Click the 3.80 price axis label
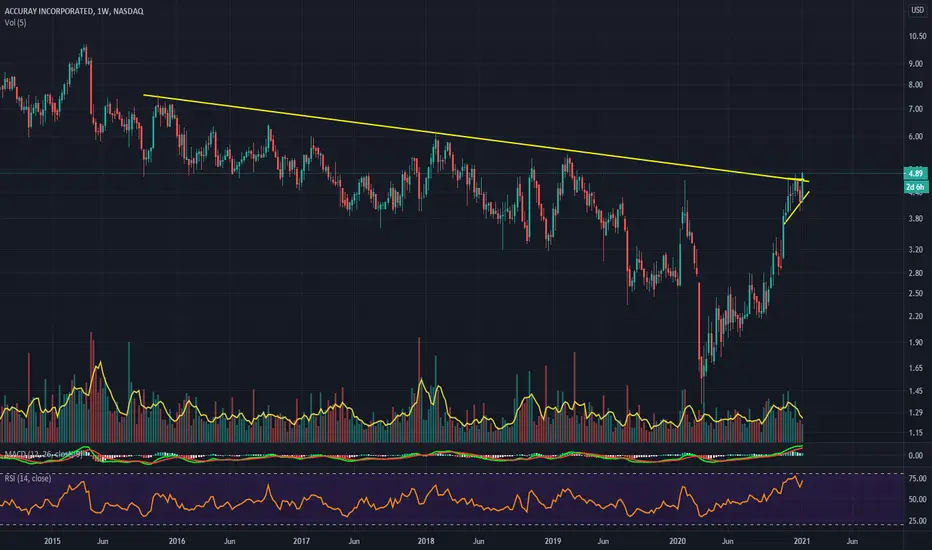This screenshot has width=932, height=550. pyautogui.click(x=916, y=219)
